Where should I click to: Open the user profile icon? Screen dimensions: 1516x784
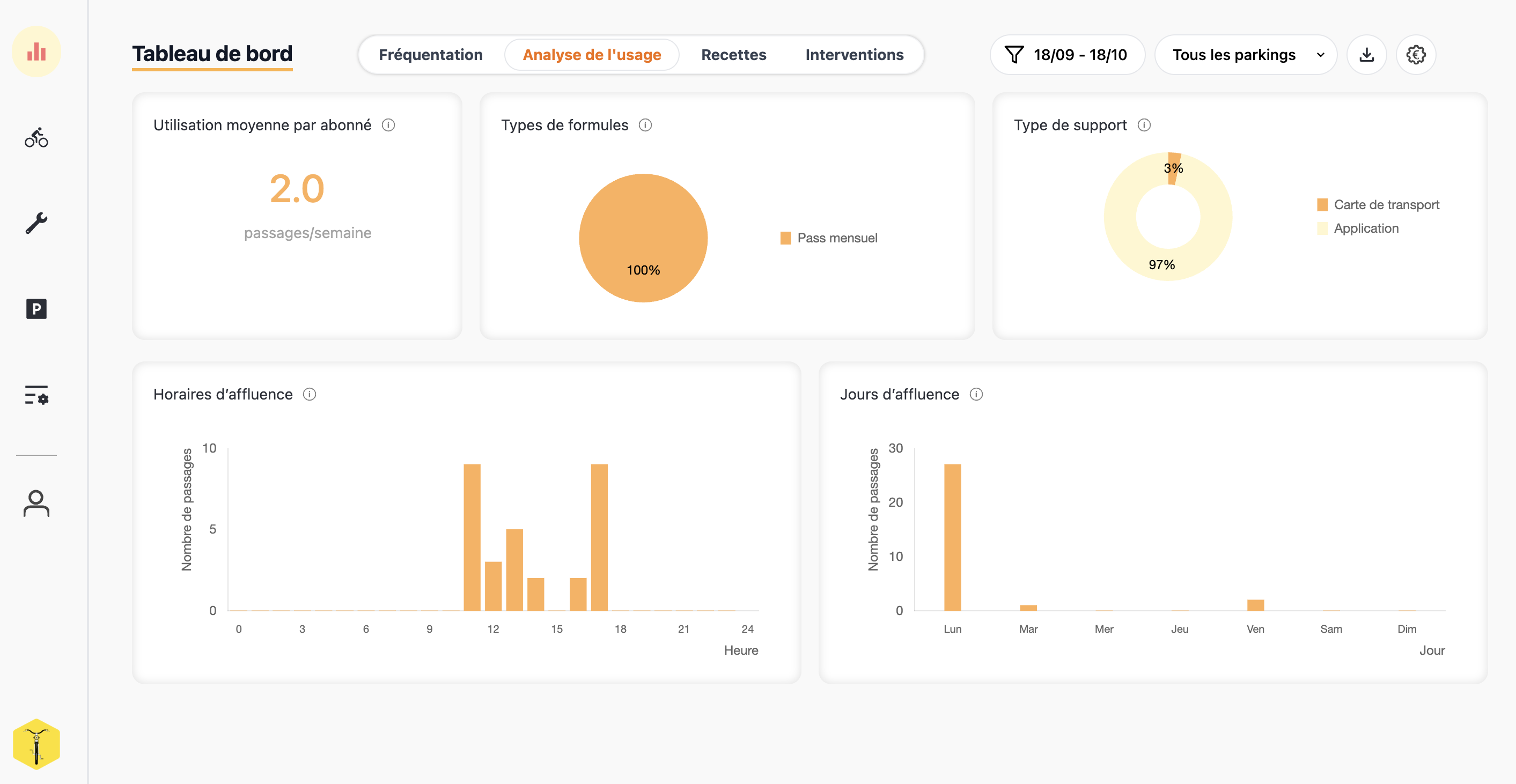click(36, 504)
